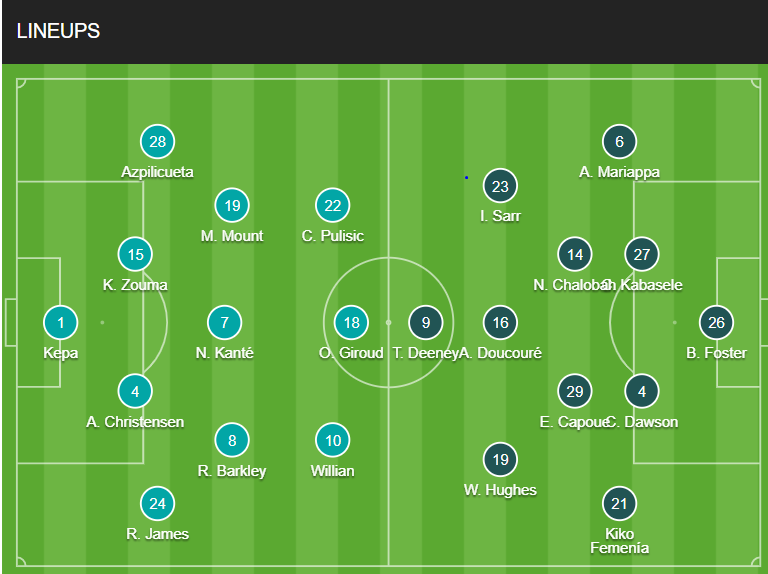Select Willian's number 10 badge
Image resolution: width=768 pixels, height=574 pixels.
pyautogui.click(x=333, y=440)
